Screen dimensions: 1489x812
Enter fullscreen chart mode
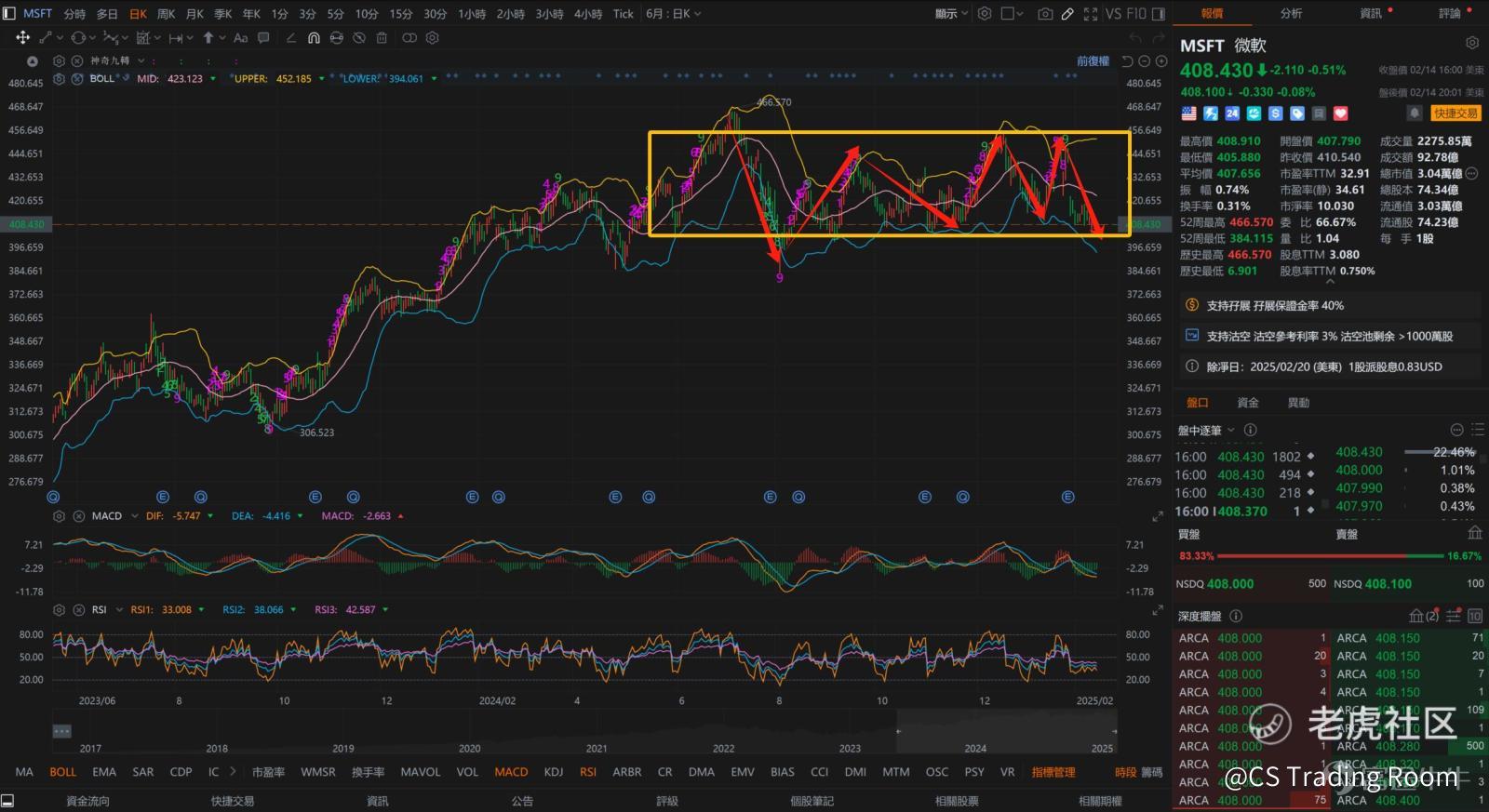(1090, 14)
